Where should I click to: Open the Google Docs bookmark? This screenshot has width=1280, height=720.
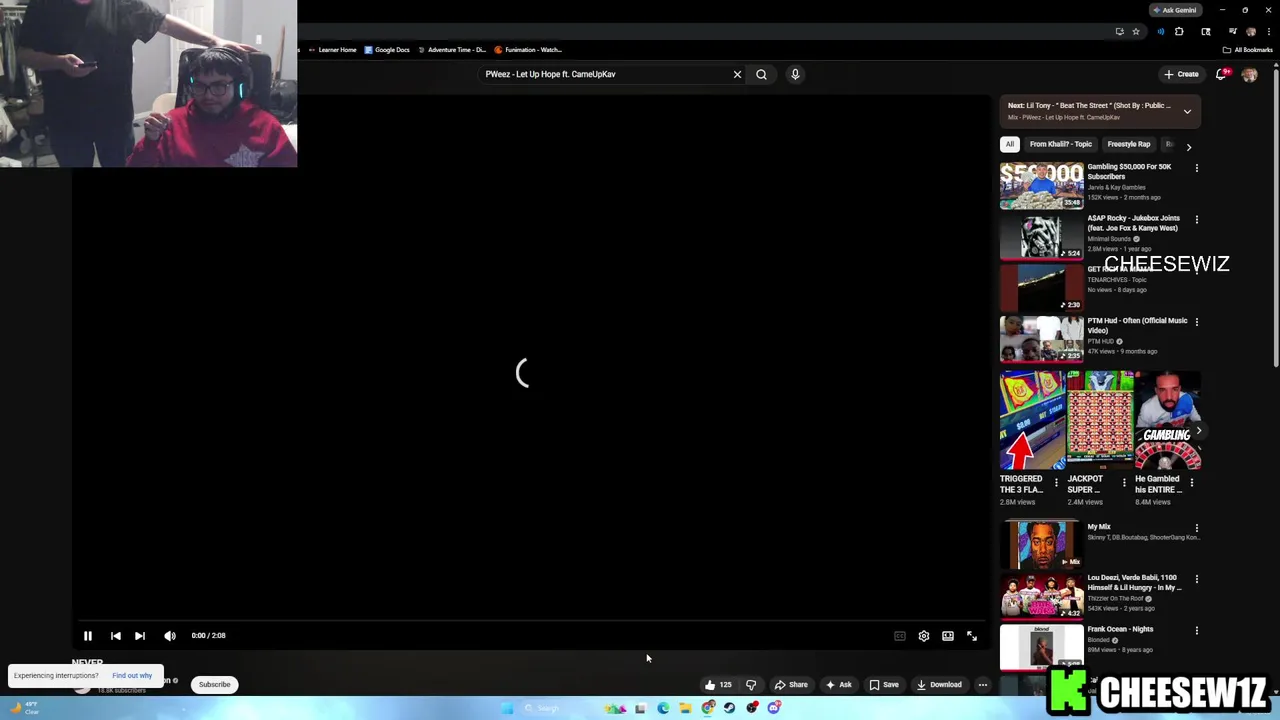click(387, 50)
